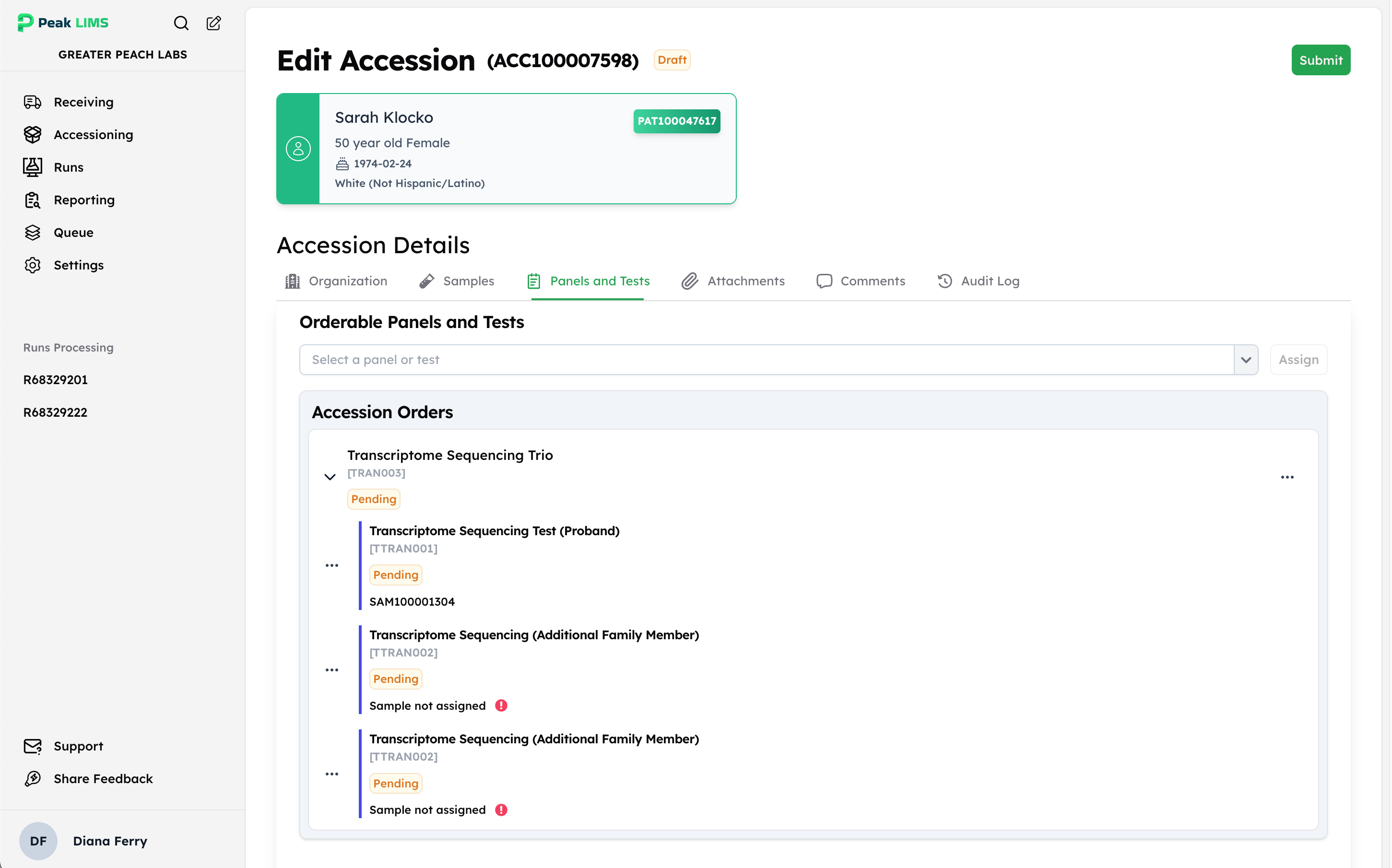Select the Accessioning box icon
Image resolution: width=1392 pixels, height=868 pixels.
pos(32,134)
